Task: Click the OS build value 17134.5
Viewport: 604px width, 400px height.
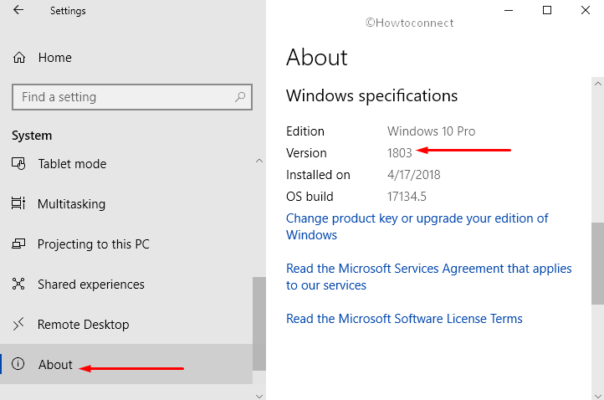Action: (407, 197)
